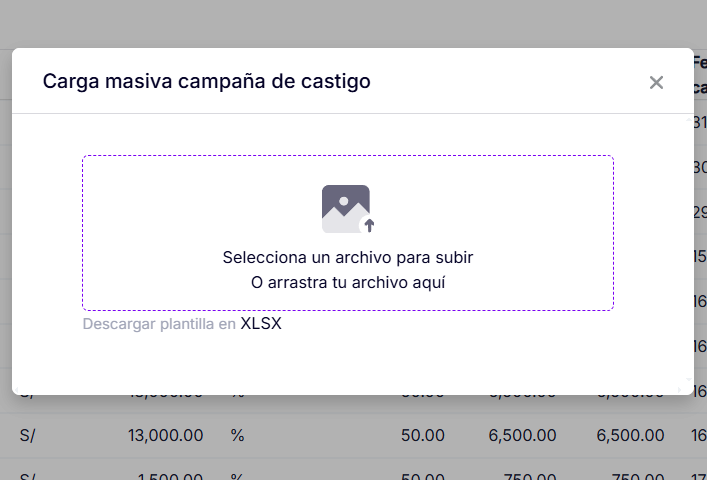707x480 pixels.
Task: Click the small upload arrow badge
Action: pyautogui.click(x=369, y=225)
